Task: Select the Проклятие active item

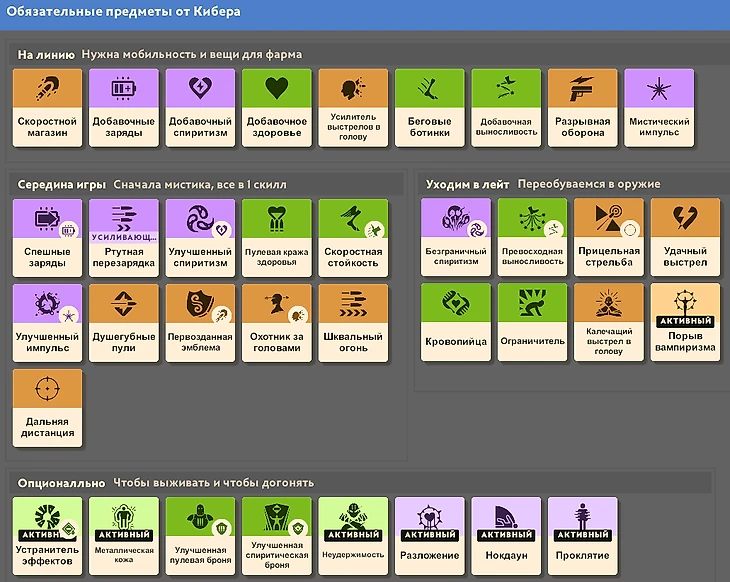Action: point(582,536)
